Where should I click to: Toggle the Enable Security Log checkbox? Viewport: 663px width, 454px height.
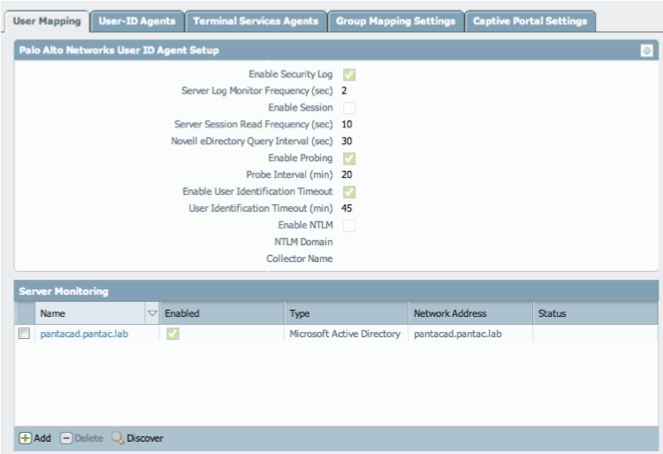[350, 74]
